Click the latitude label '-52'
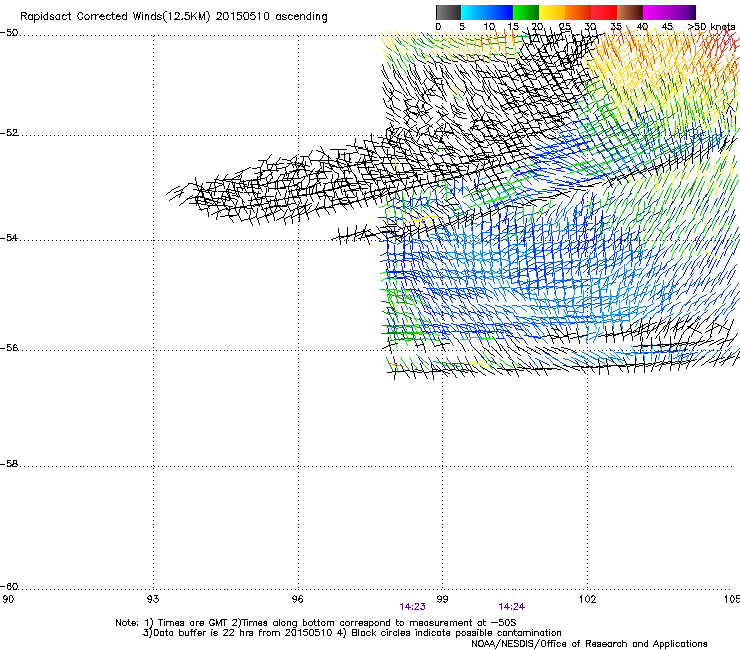Image resolution: width=740 pixels, height=650 pixels. 9,133
